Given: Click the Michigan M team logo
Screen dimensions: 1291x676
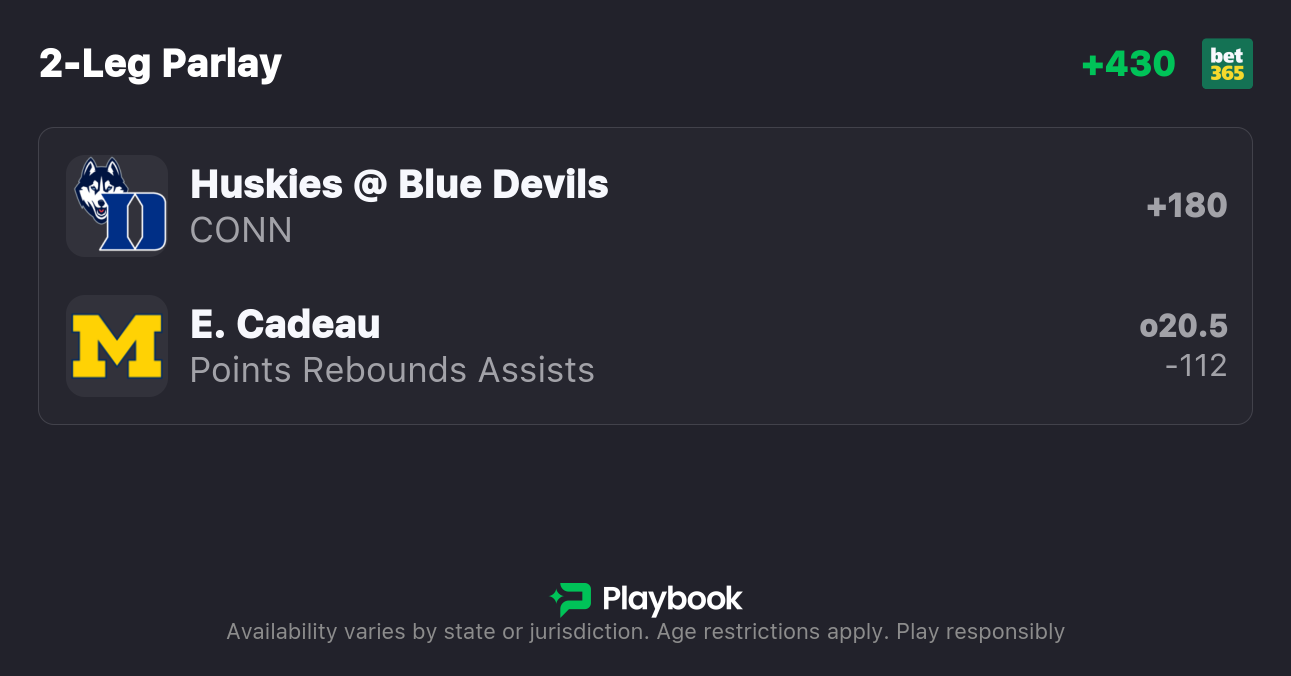Looking at the screenshot, I should pos(117,346).
